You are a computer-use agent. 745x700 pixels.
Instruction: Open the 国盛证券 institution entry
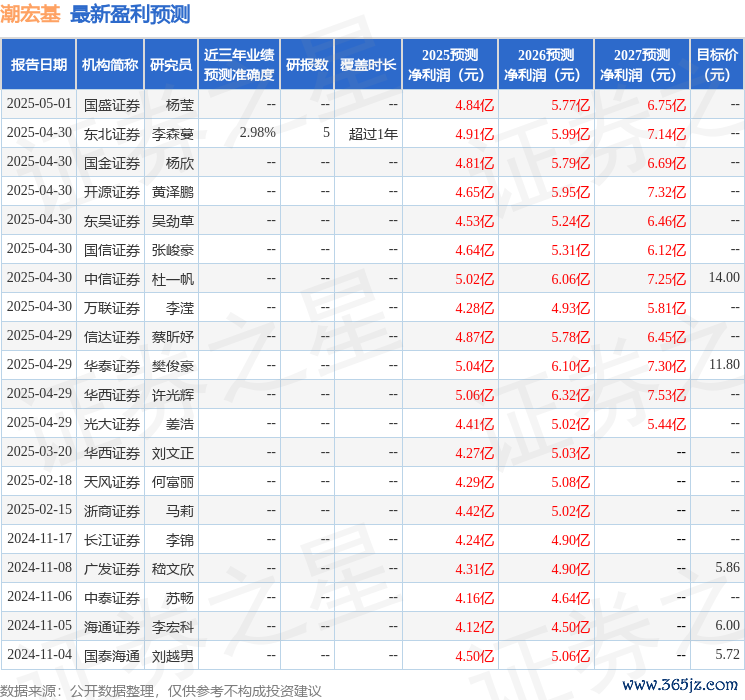[112, 104]
